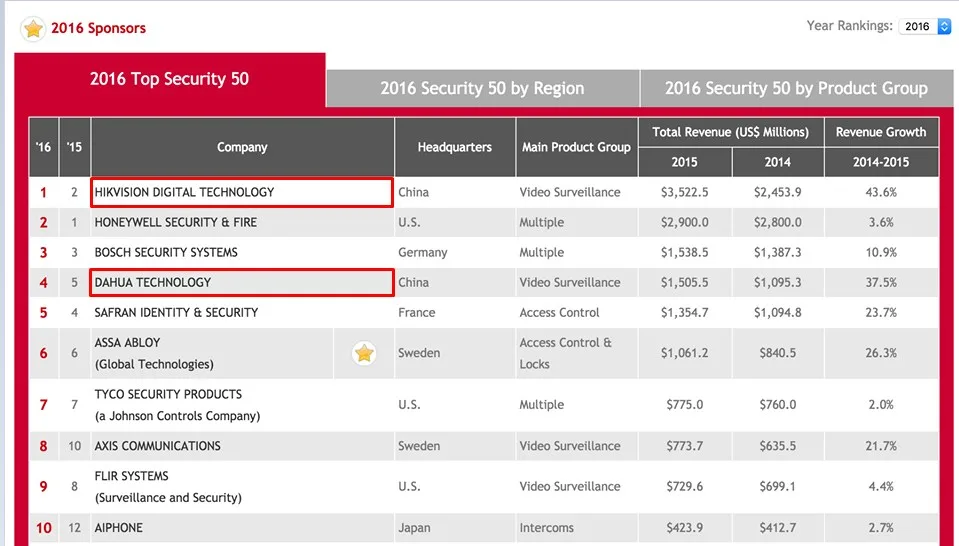Screen dimensions: 959x546
Task: Click rank number 1 beside Hikvision
Action: (x=43, y=192)
